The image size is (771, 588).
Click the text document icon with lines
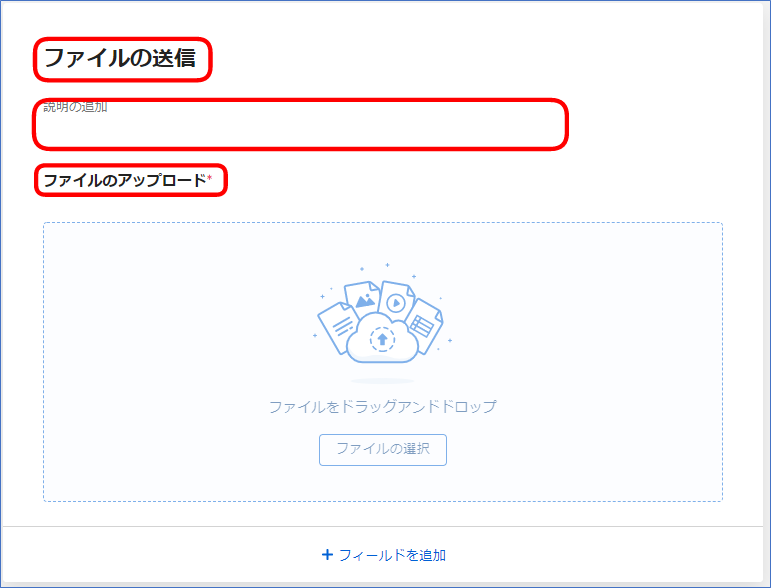coord(339,326)
